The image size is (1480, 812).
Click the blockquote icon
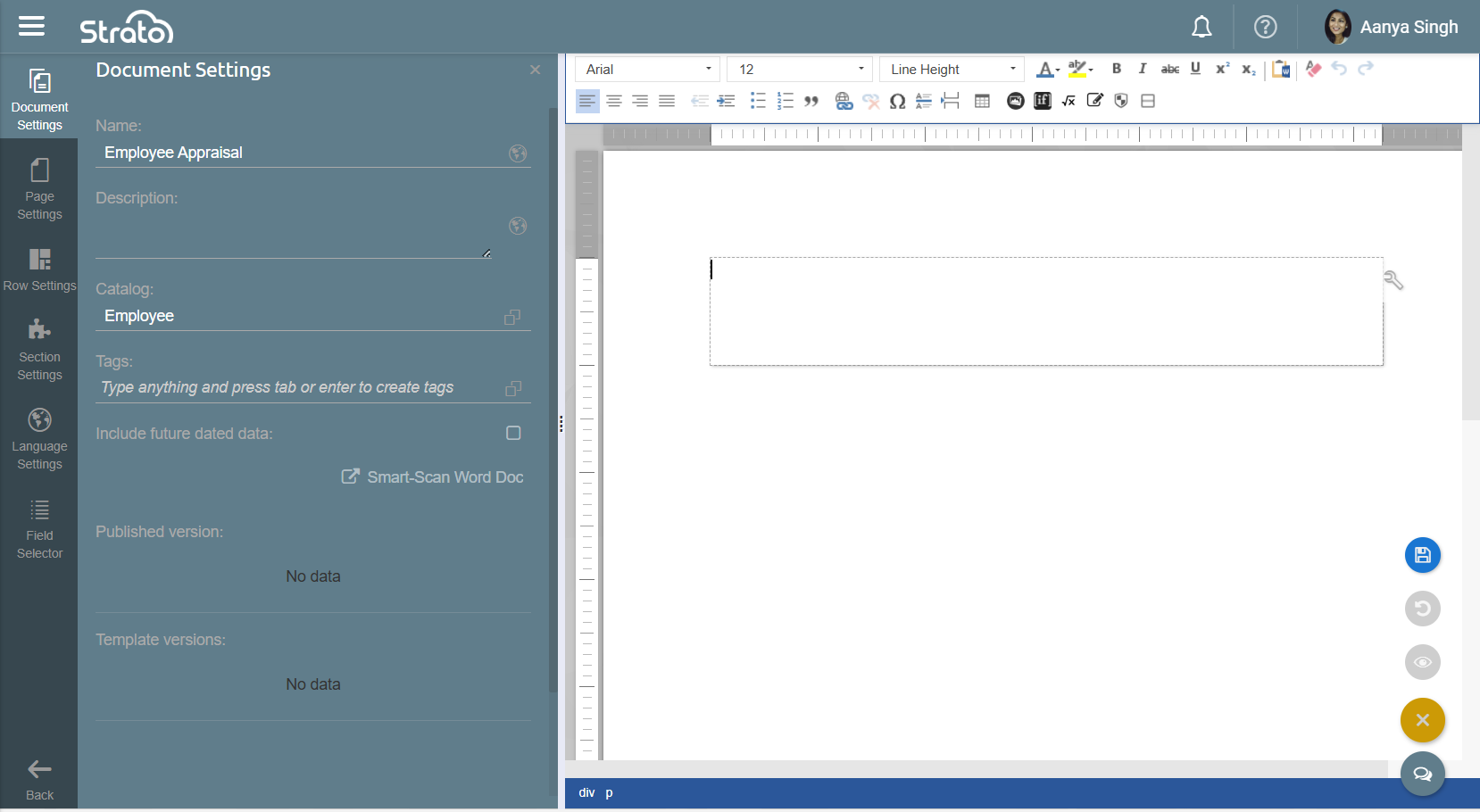click(811, 101)
